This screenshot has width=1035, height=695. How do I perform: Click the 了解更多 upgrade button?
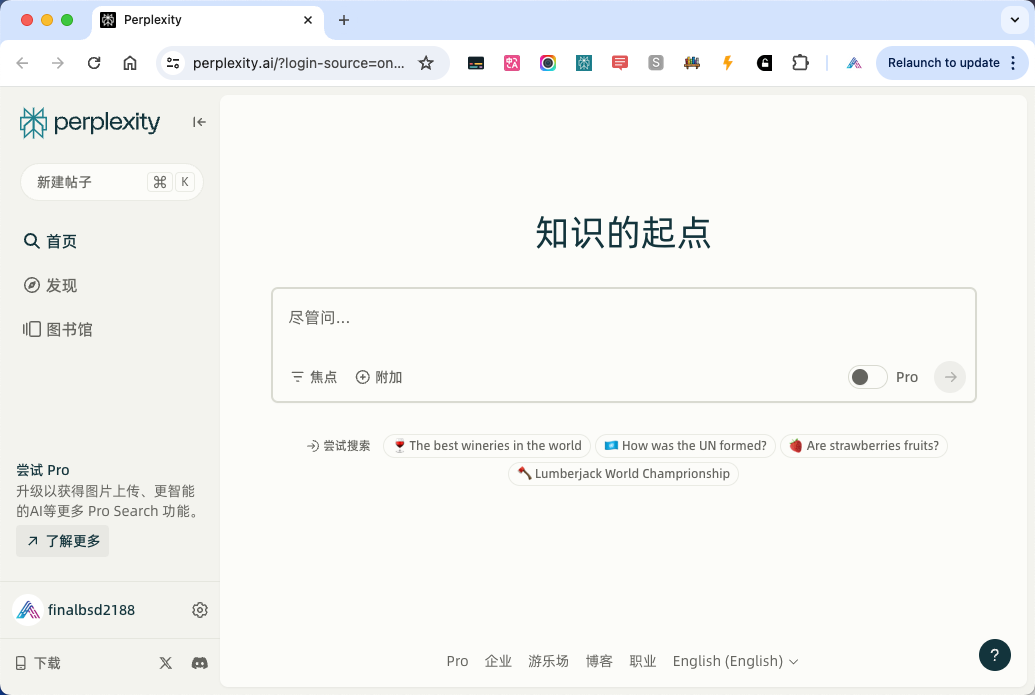pos(62,540)
